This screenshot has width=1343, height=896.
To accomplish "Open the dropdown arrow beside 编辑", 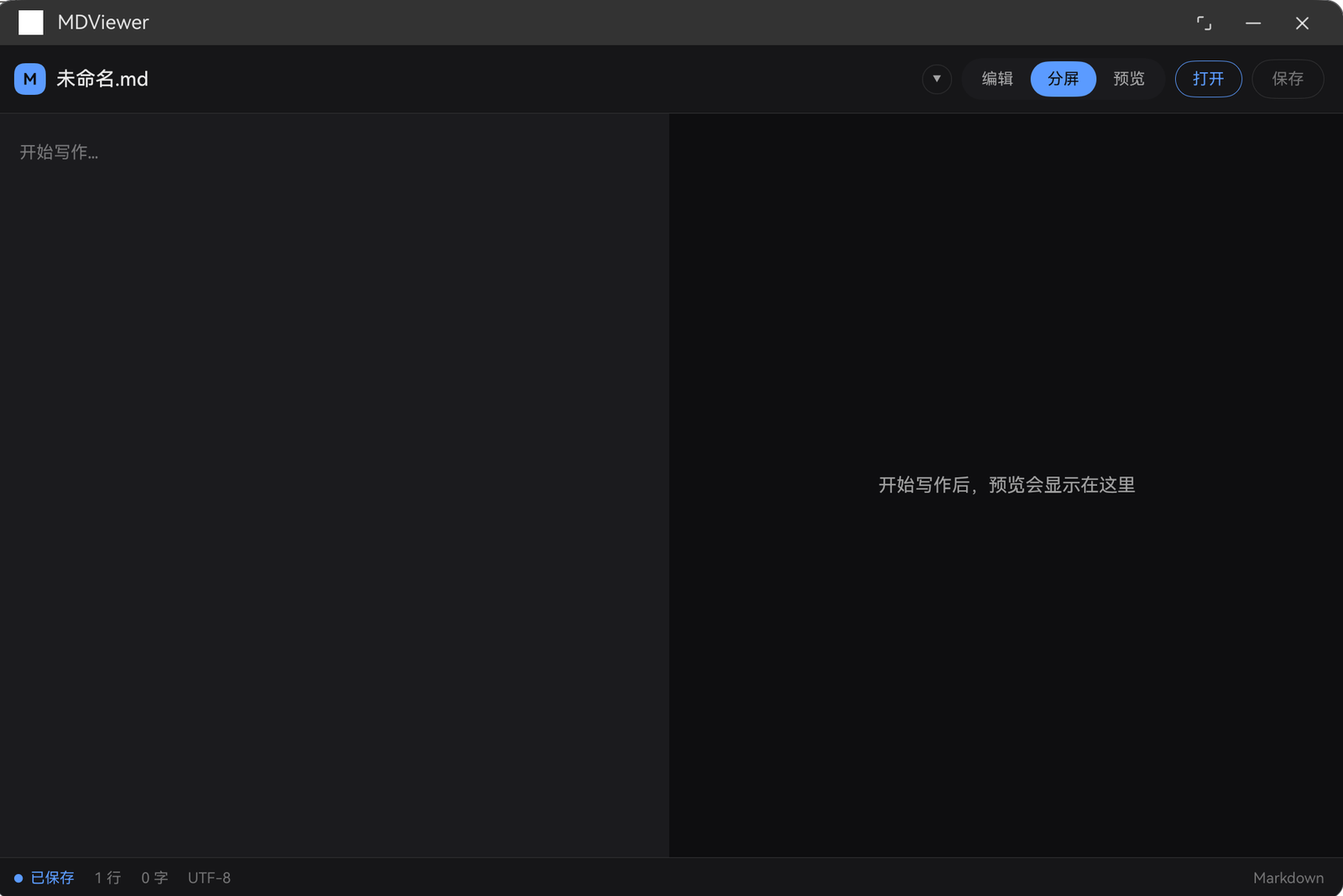I will [937, 79].
